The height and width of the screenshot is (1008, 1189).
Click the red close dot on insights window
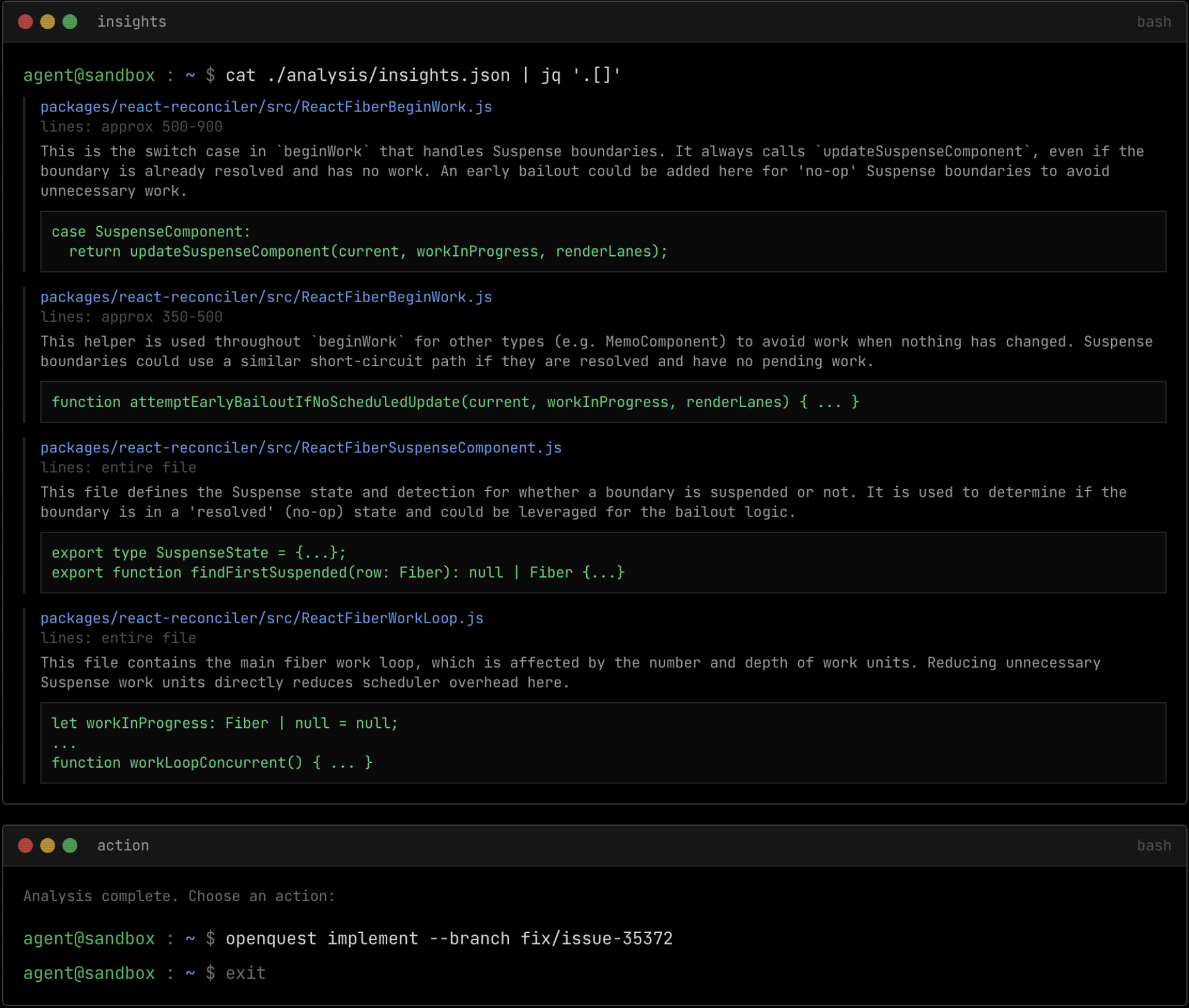[x=26, y=22]
